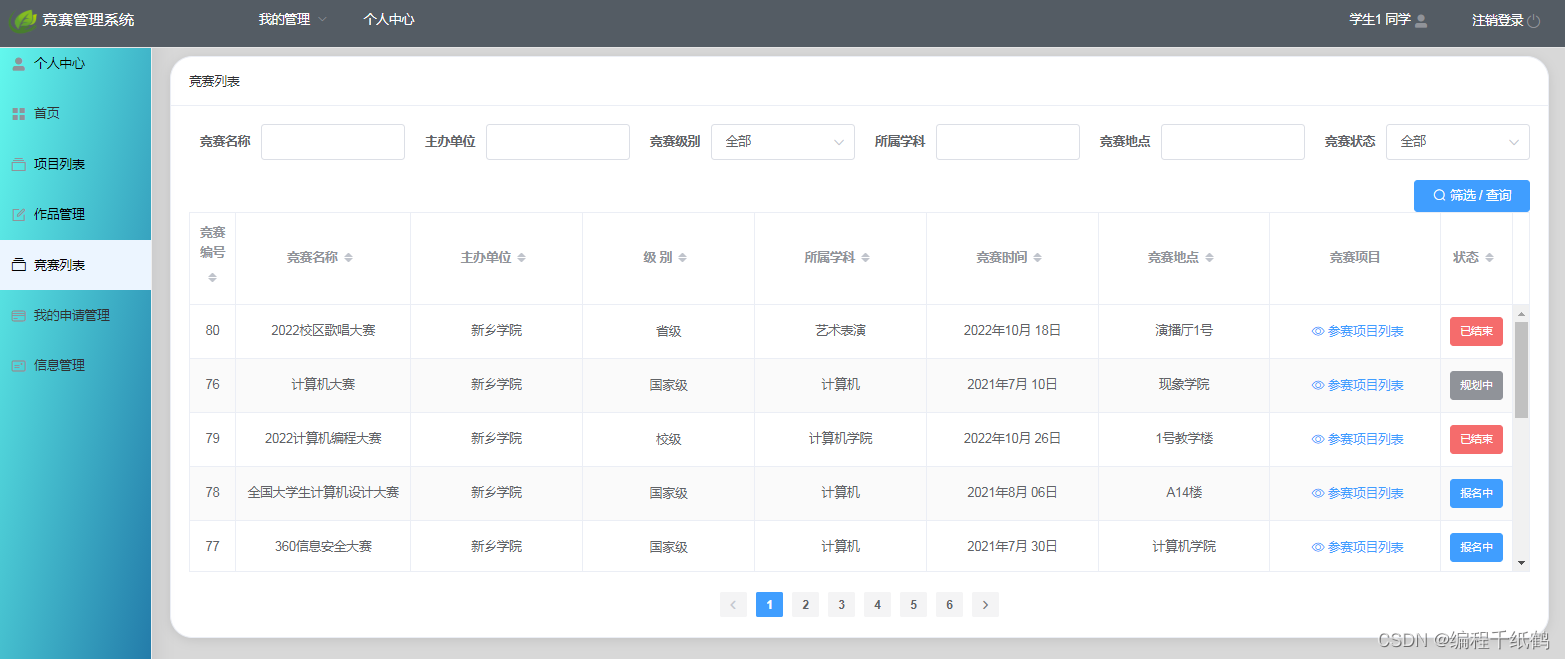This screenshot has width=1565, height=659.
Task: Click the 规划中 status badge for 计算机大赛
Action: [1476, 384]
